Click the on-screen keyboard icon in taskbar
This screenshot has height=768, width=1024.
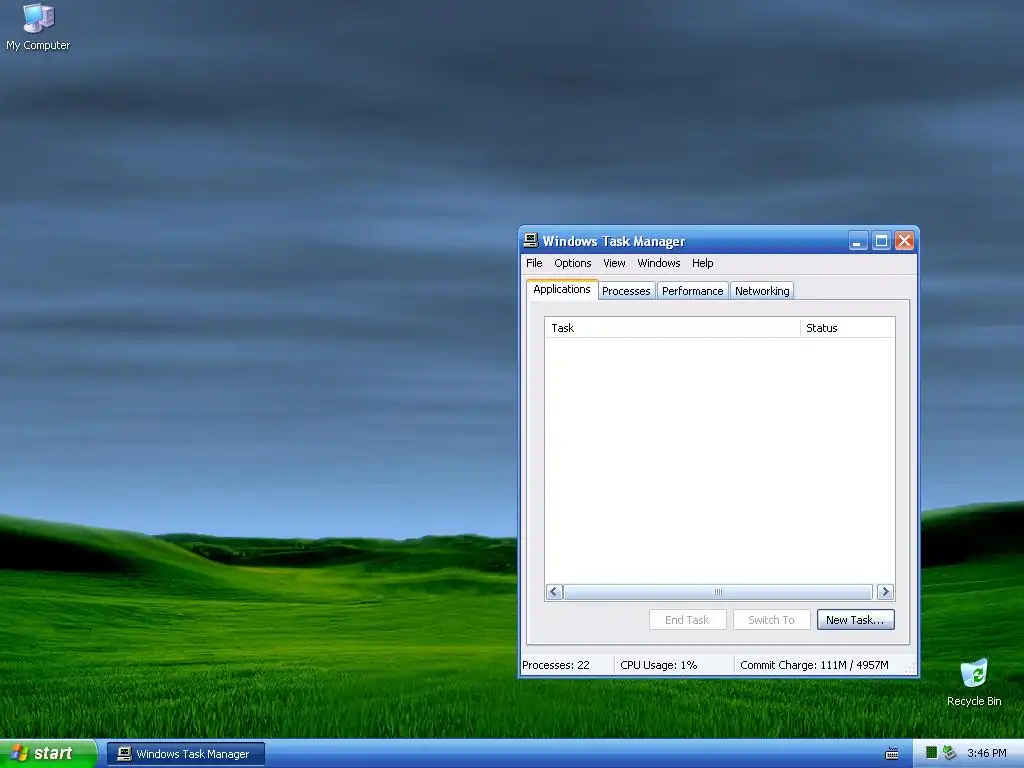[x=891, y=754]
